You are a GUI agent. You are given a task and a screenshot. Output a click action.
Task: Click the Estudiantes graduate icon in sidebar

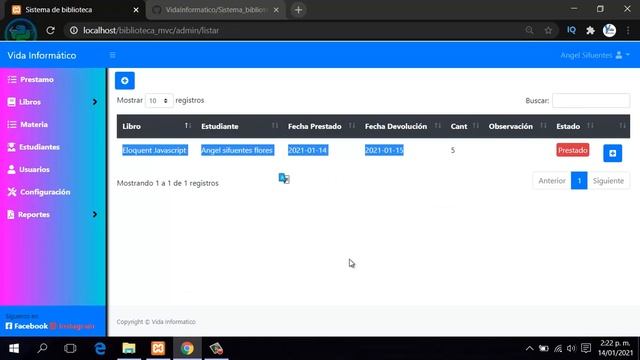(x=11, y=147)
